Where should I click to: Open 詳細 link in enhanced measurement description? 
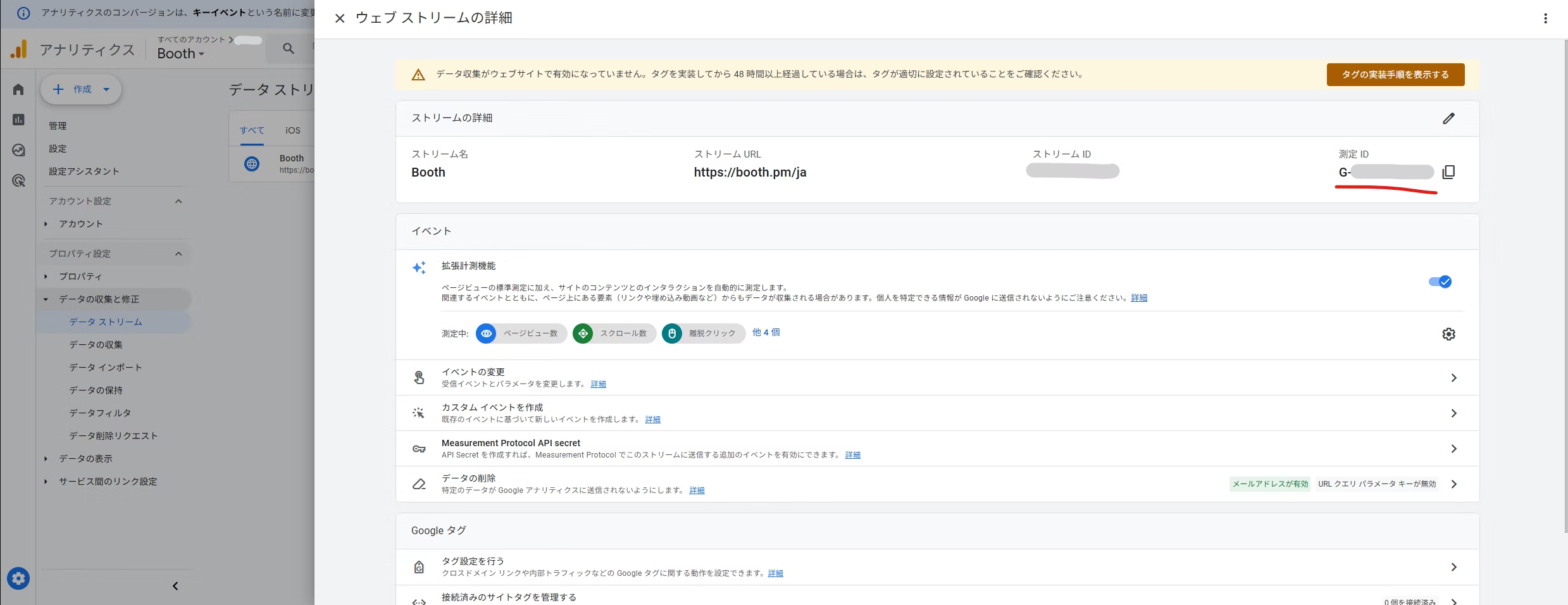(x=1139, y=298)
